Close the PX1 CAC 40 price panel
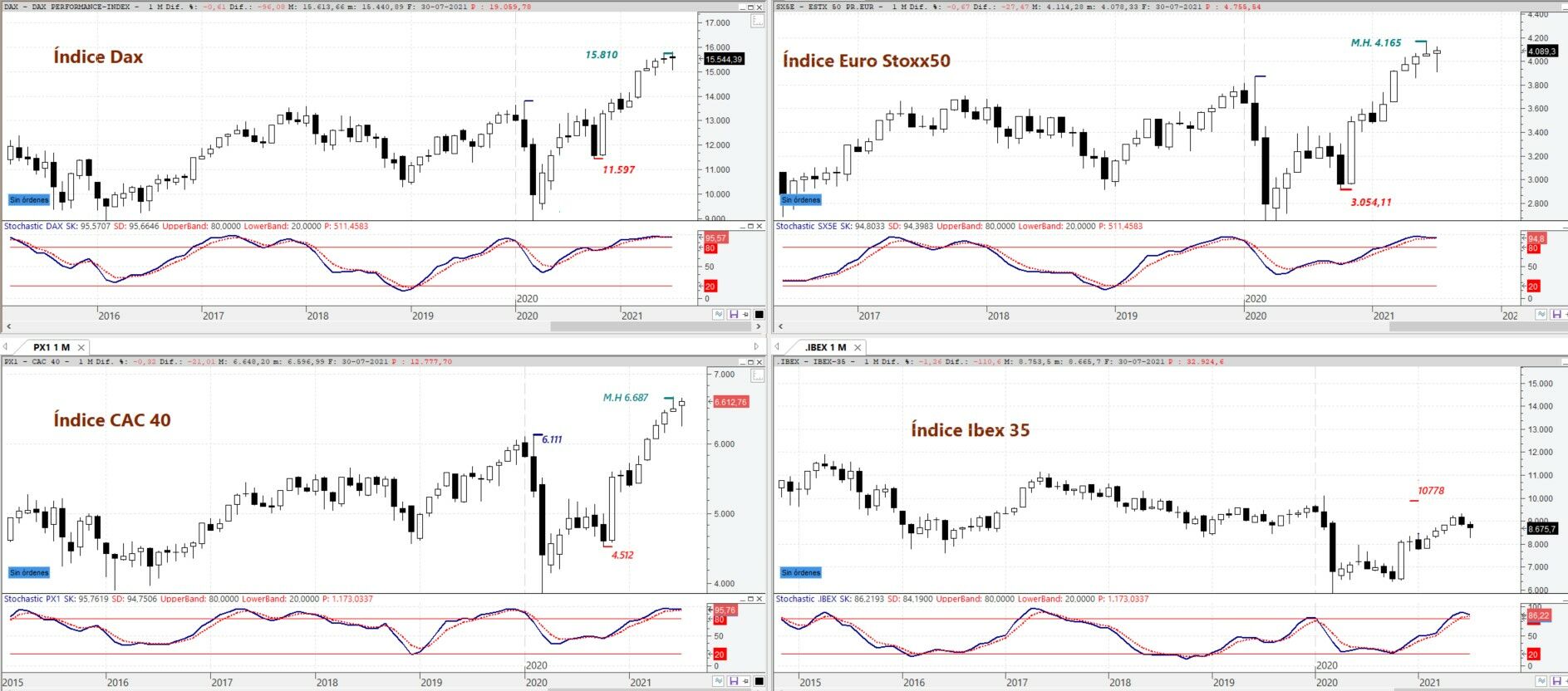The height and width of the screenshot is (691, 1568). click(x=759, y=362)
